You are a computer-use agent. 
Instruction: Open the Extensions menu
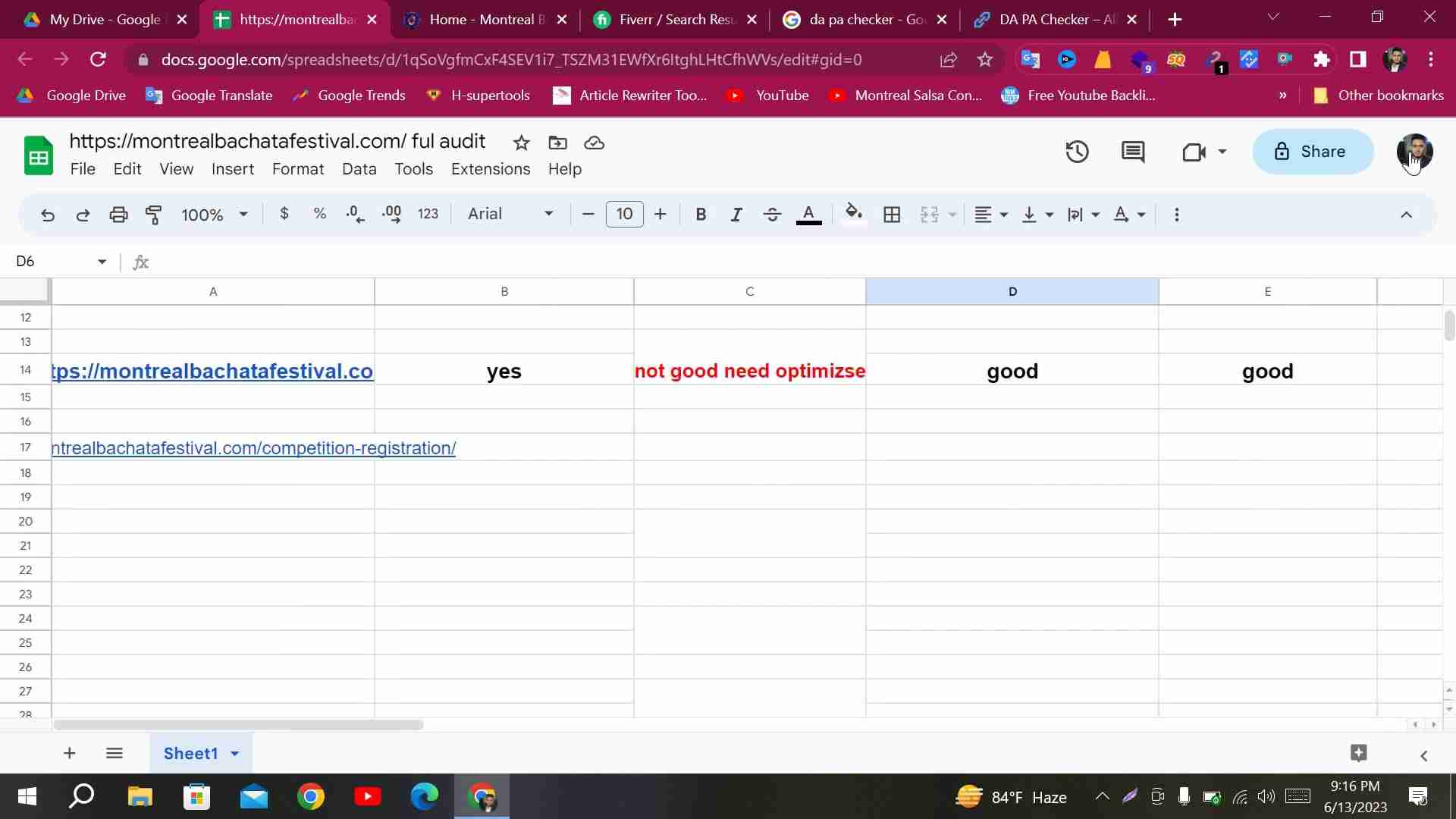point(490,169)
